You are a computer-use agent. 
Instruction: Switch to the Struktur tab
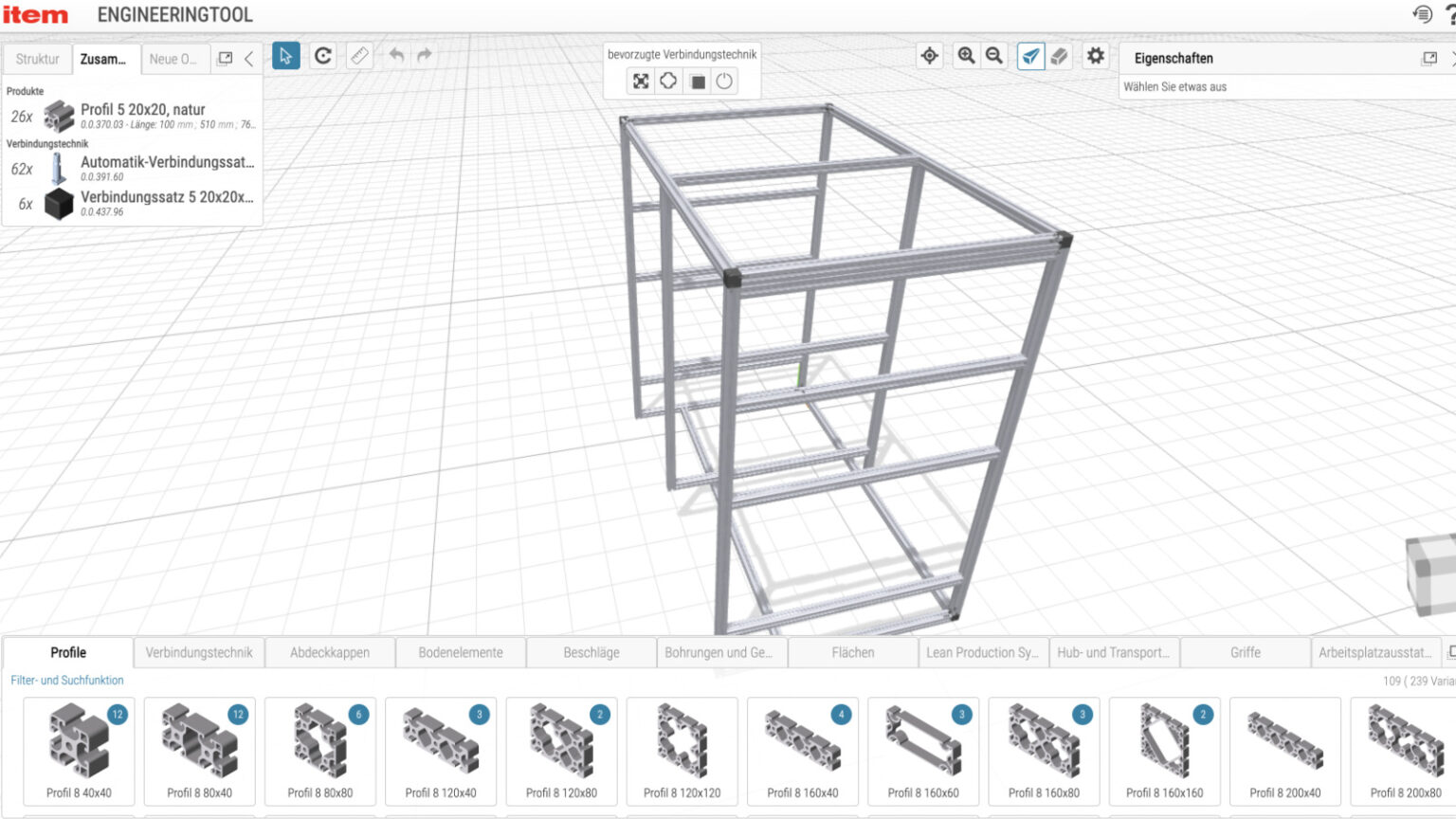coord(36,59)
